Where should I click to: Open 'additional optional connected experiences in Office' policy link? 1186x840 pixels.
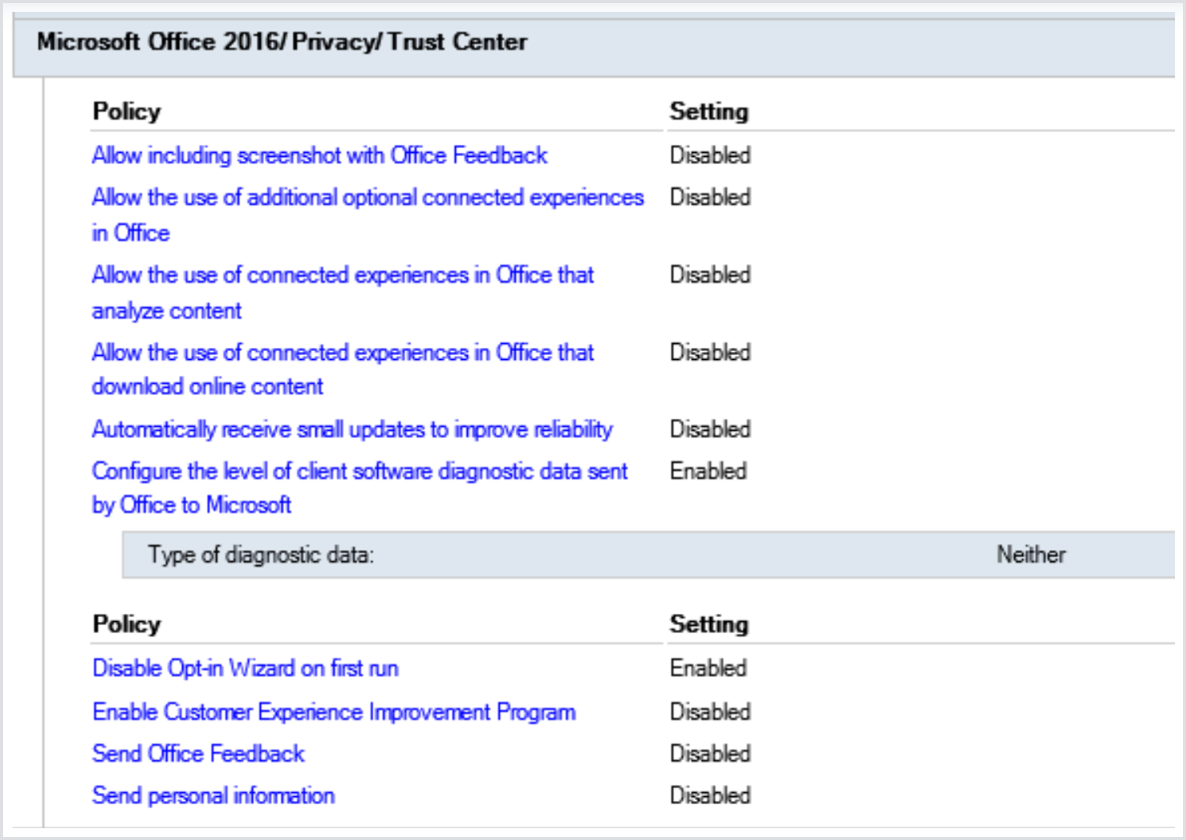[x=367, y=198]
